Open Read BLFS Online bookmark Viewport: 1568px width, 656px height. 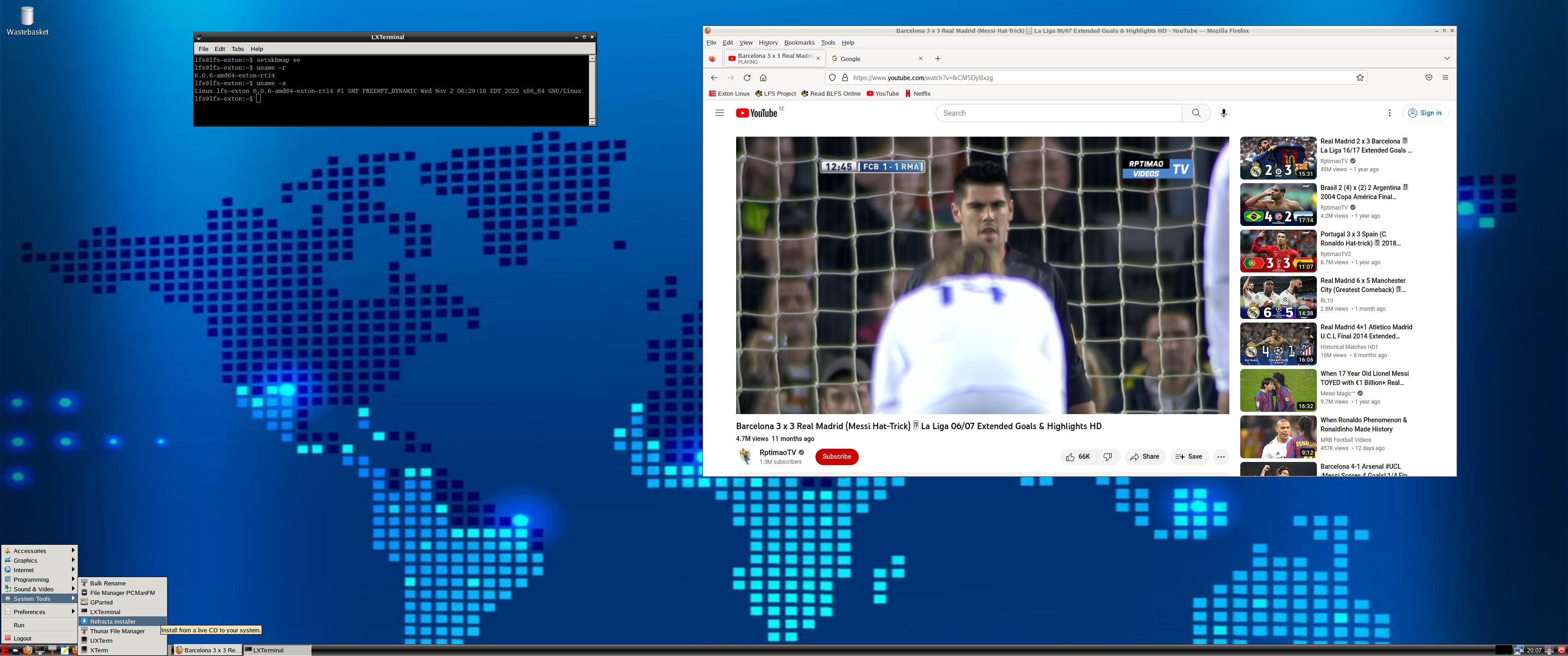pos(831,93)
